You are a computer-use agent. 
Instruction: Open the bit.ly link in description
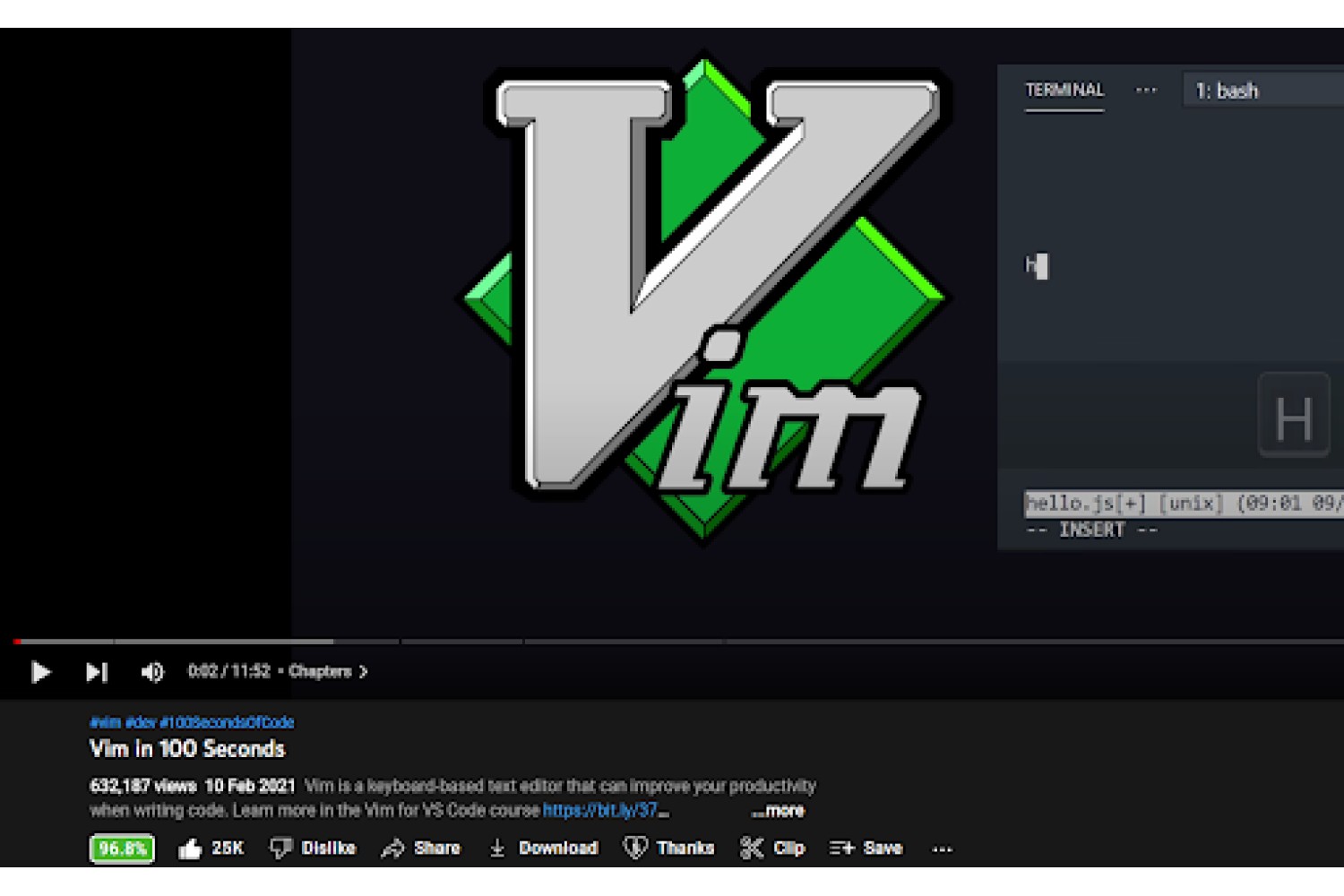pos(606,810)
